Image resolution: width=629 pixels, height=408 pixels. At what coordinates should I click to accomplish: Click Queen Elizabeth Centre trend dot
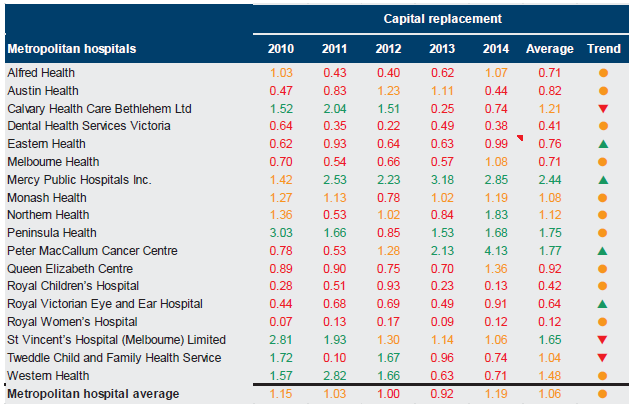[603, 269]
